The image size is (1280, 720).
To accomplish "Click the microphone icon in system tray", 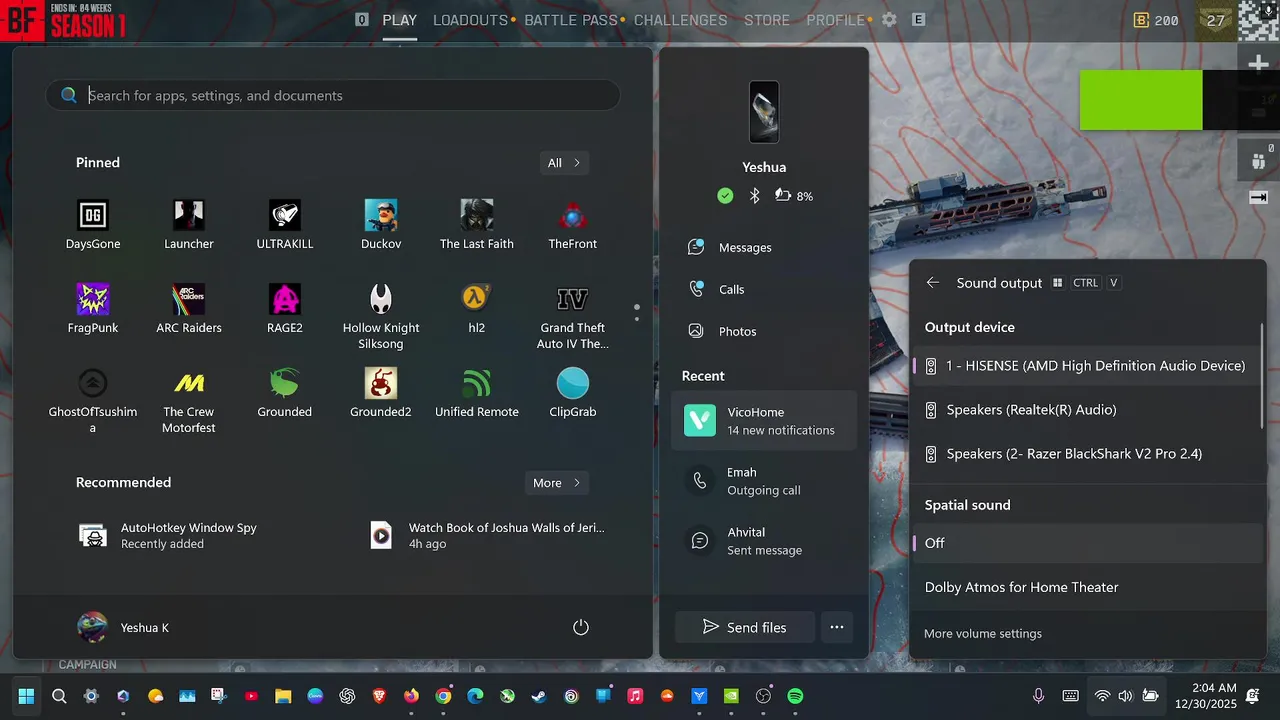I will pos(1038,696).
